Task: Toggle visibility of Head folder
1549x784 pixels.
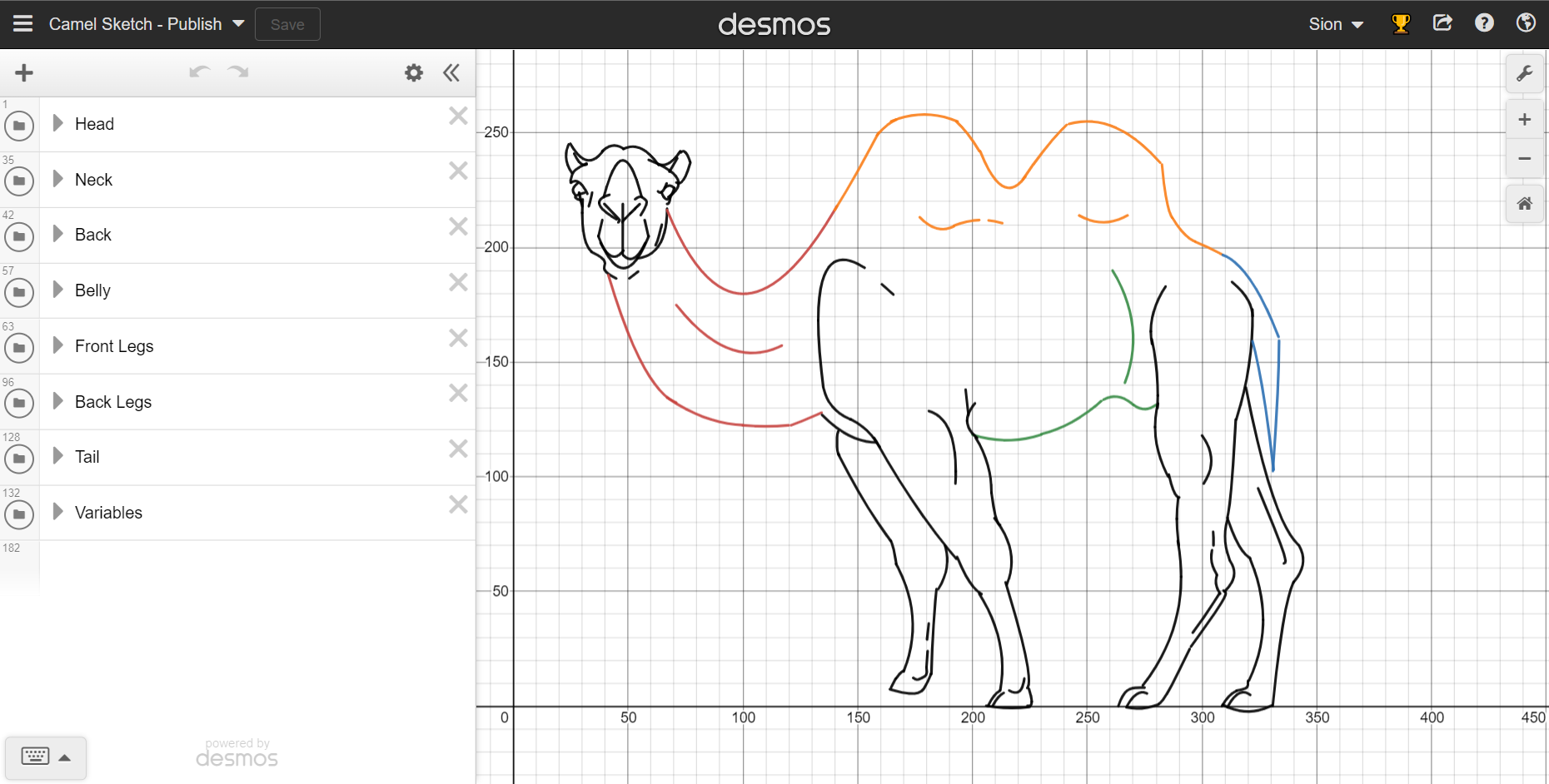Action: (19, 126)
